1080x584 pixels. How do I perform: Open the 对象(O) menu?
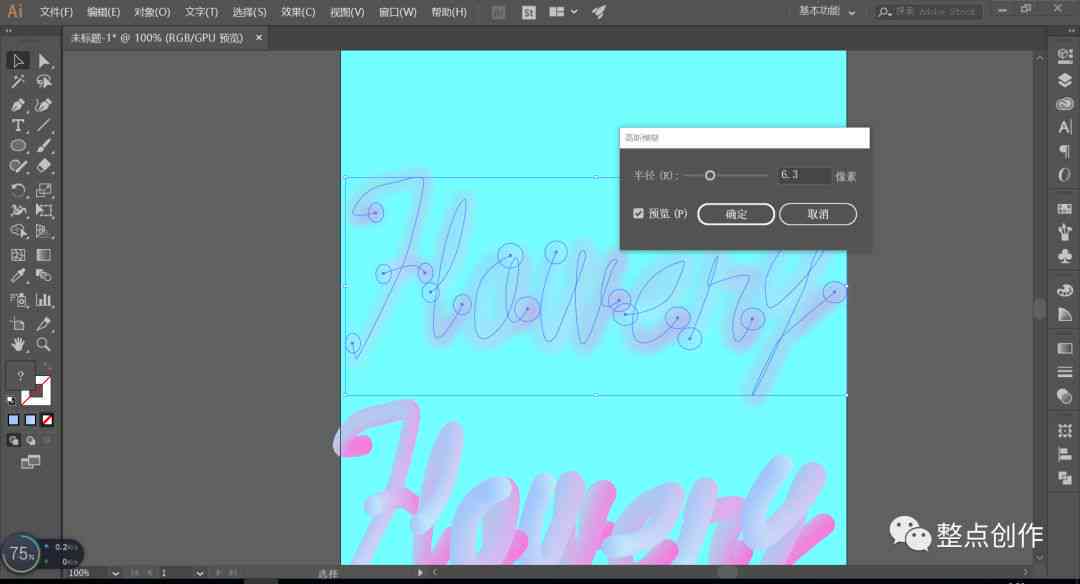(x=152, y=12)
